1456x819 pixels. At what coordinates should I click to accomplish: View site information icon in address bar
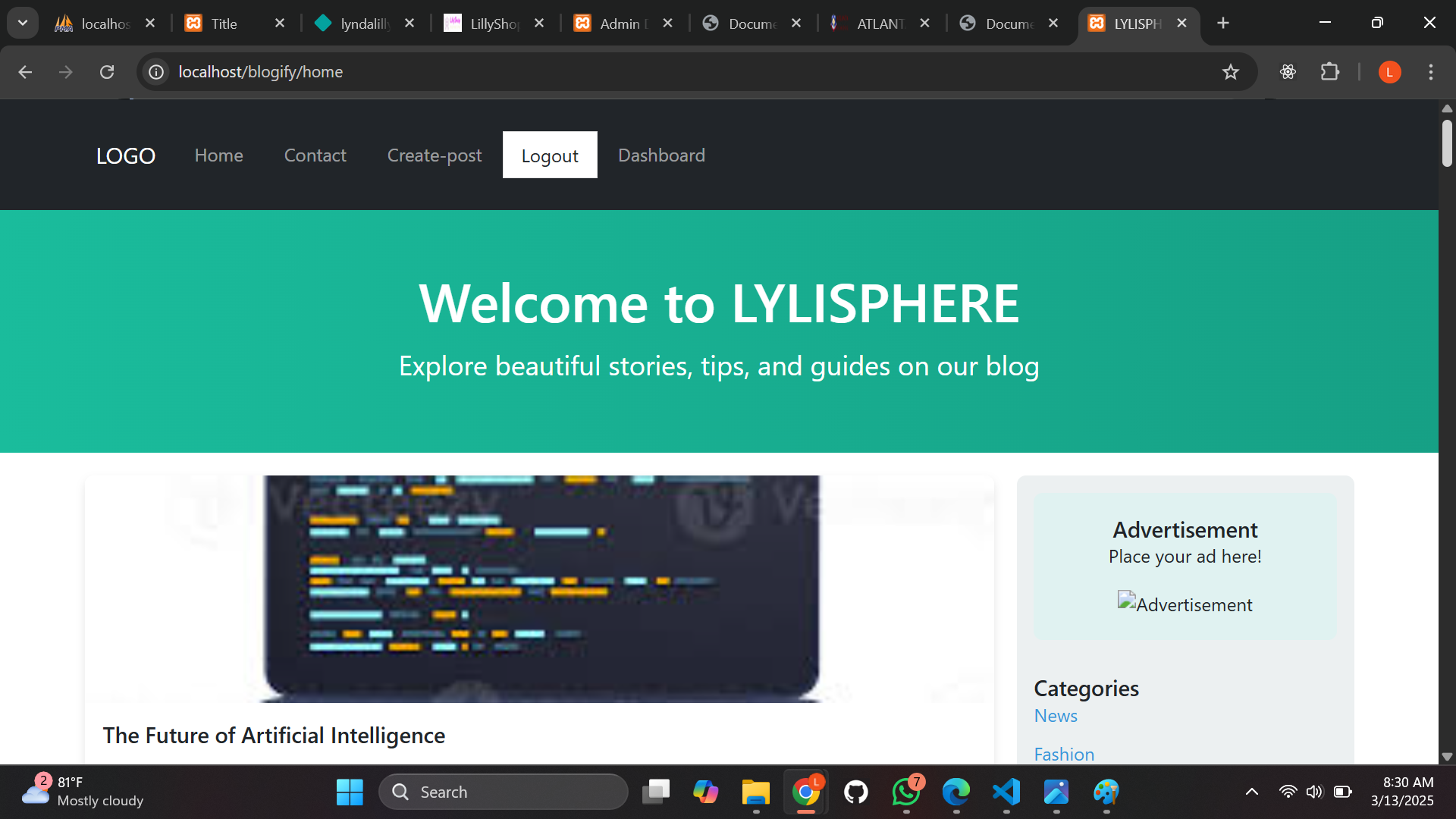pyautogui.click(x=156, y=72)
